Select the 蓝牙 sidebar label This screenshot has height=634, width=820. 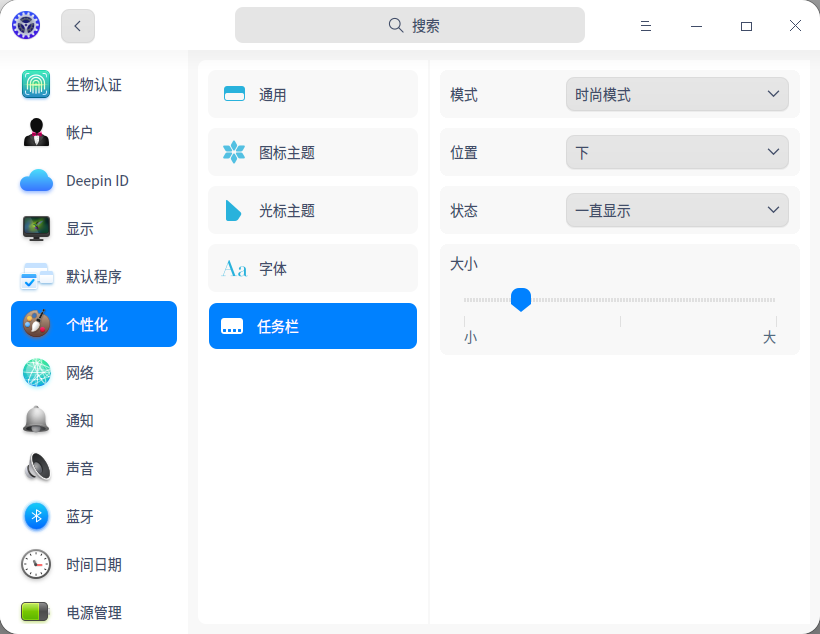(x=79, y=517)
